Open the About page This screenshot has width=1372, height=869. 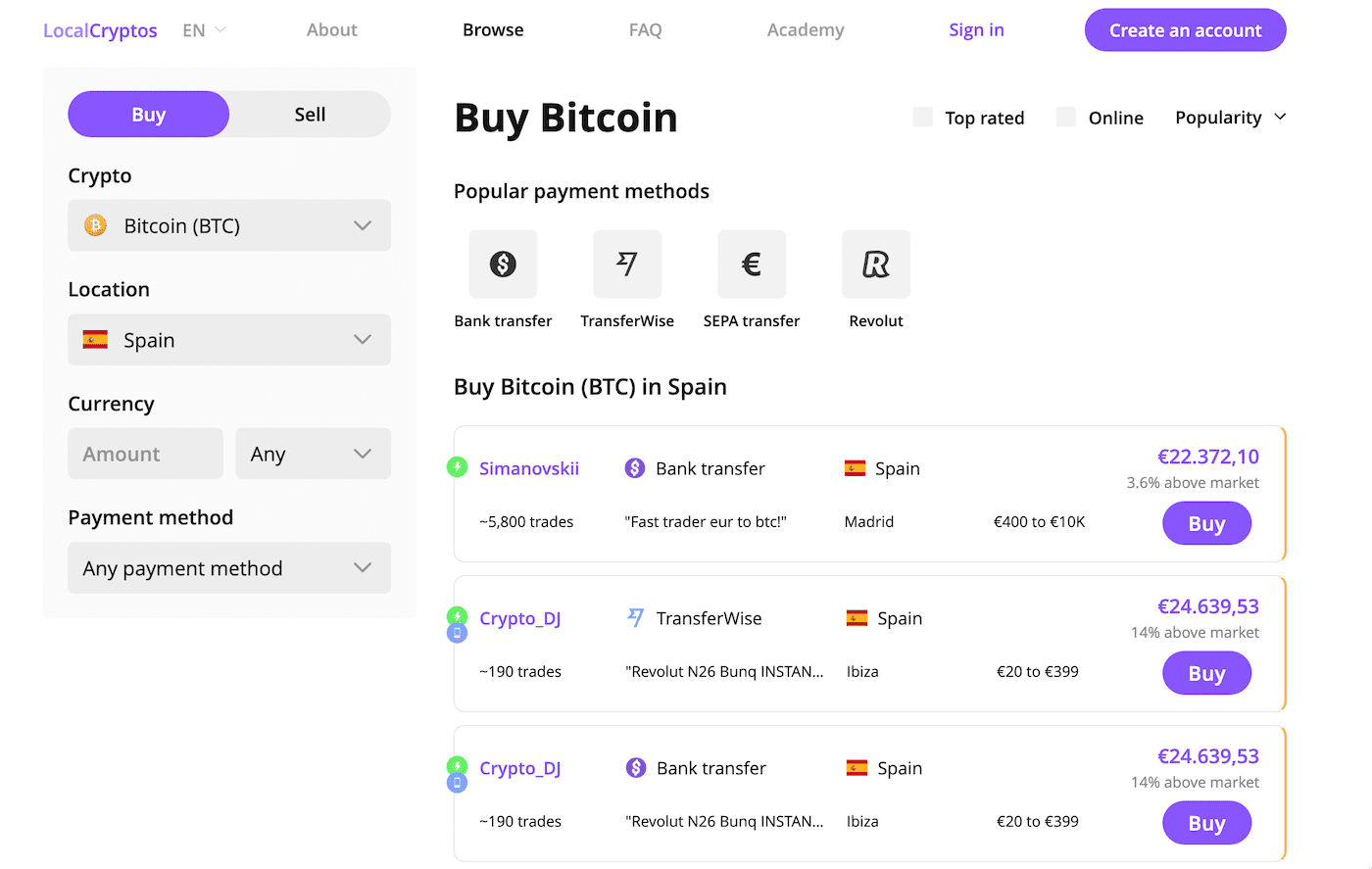(331, 30)
